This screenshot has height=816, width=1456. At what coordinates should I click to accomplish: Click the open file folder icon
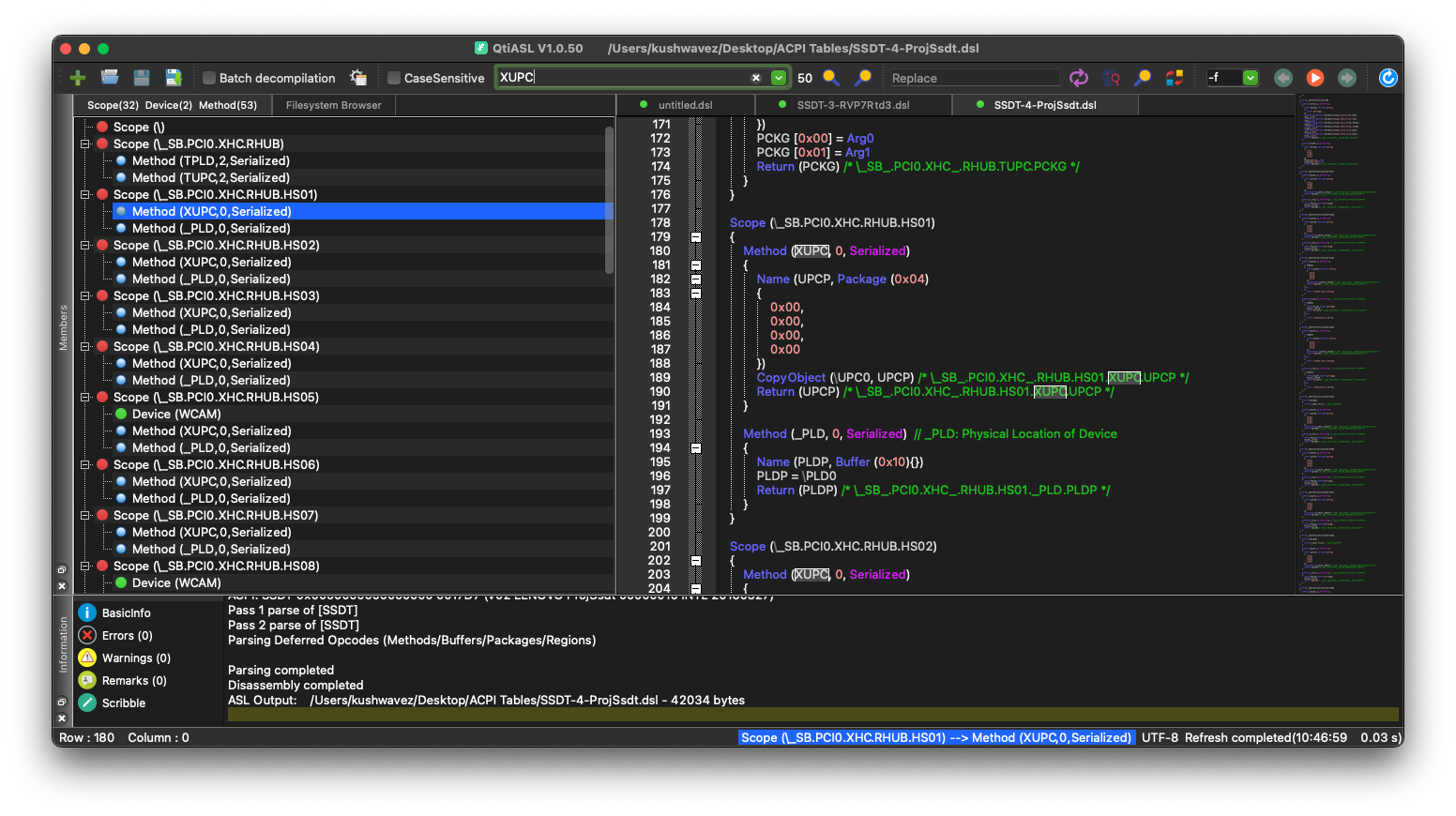click(110, 77)
